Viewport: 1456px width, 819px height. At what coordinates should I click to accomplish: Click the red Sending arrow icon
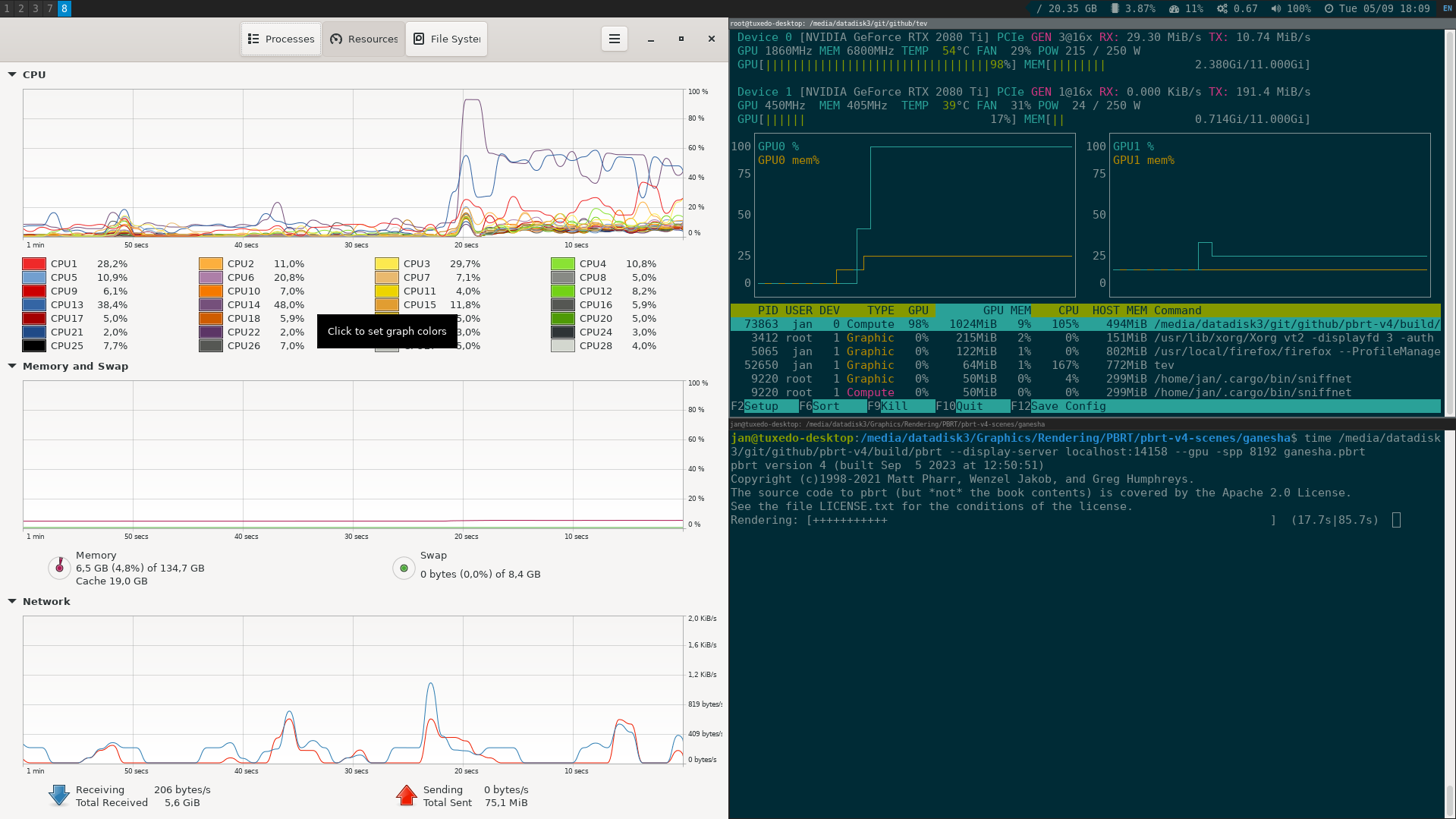[407, 795]
